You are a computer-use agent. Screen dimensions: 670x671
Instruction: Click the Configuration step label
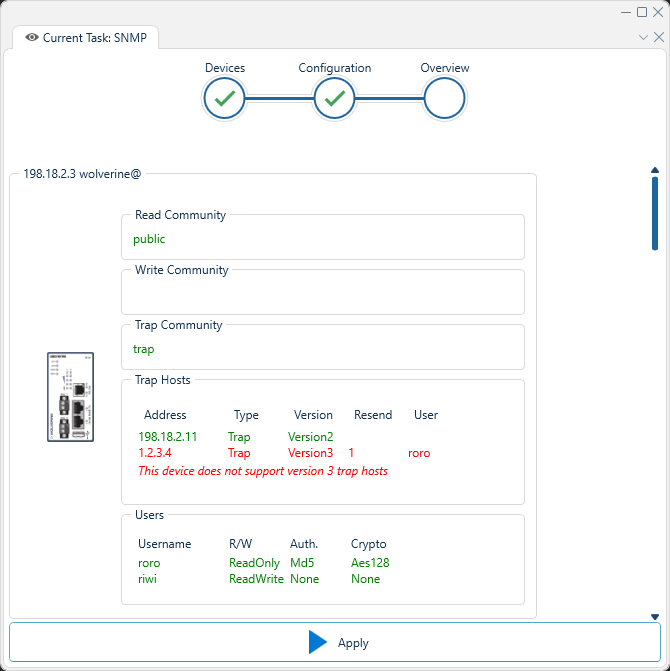(x=335, y=68)
